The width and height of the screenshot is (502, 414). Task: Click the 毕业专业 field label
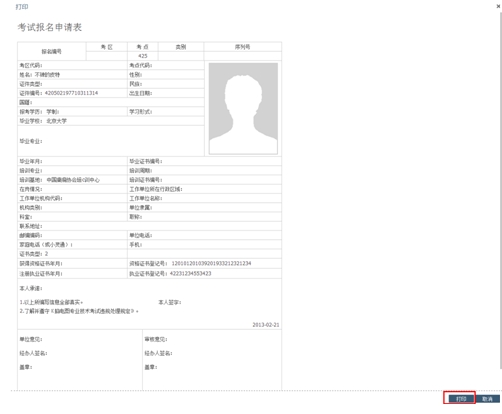31,141
